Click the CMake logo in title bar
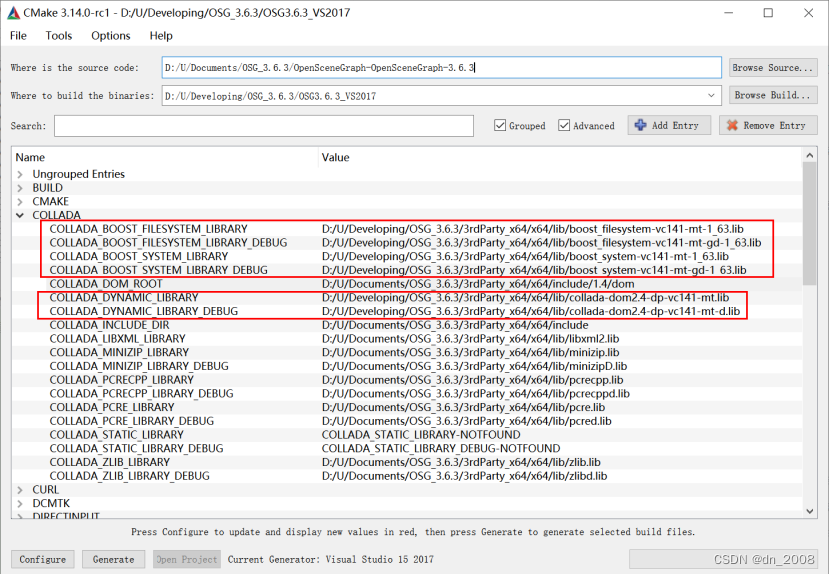The image size is (830, 575). pos(13,13)
